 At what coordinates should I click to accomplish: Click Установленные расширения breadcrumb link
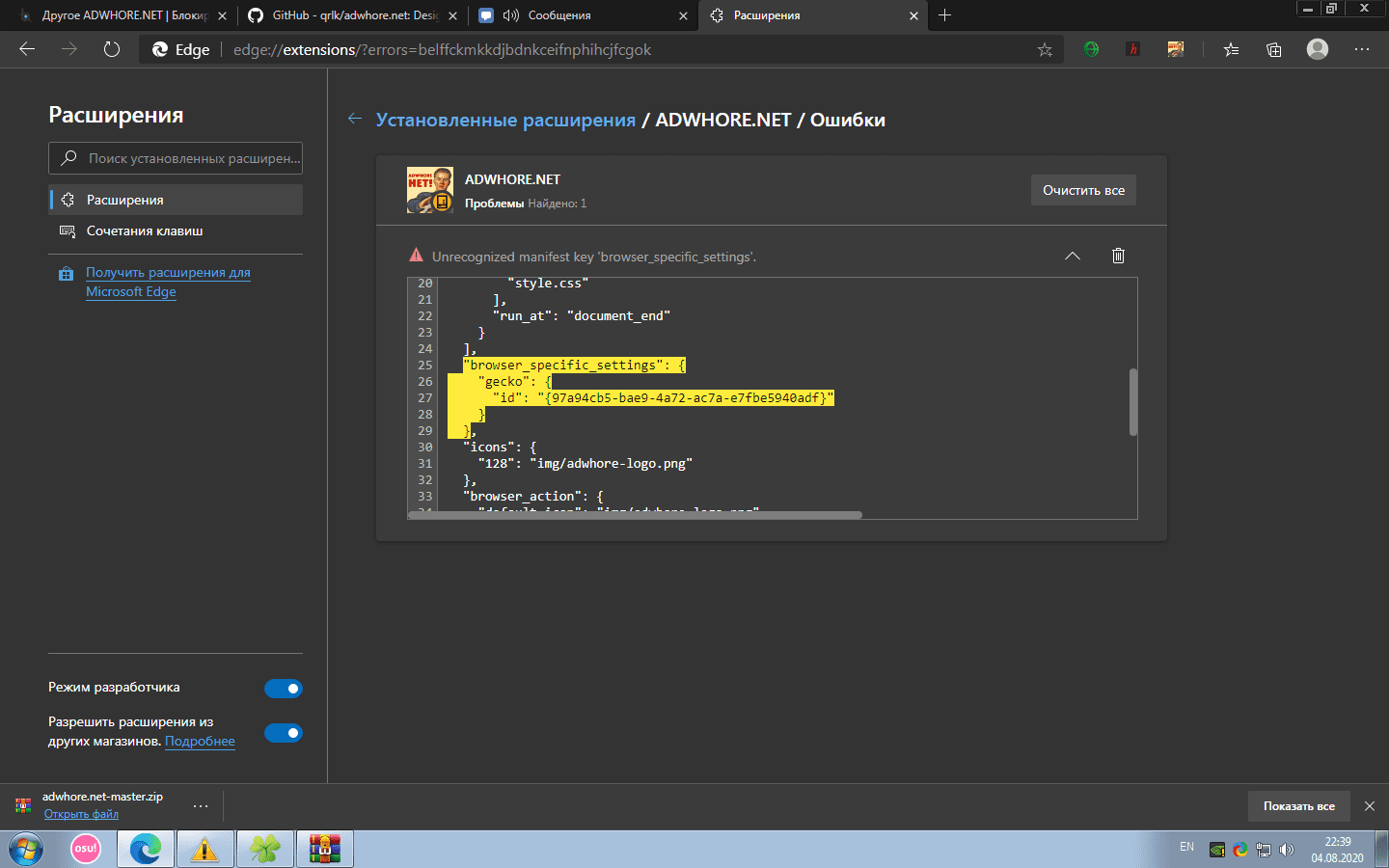point(505,120)
